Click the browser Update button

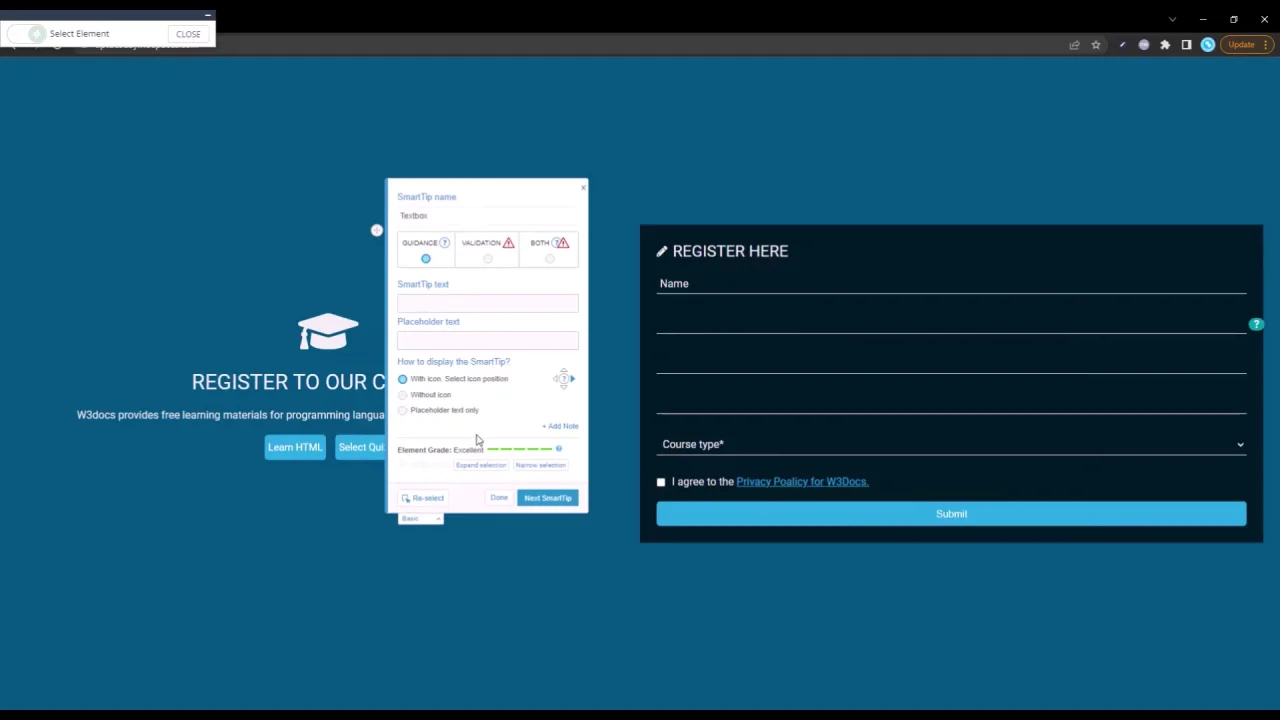point(1246,45)
